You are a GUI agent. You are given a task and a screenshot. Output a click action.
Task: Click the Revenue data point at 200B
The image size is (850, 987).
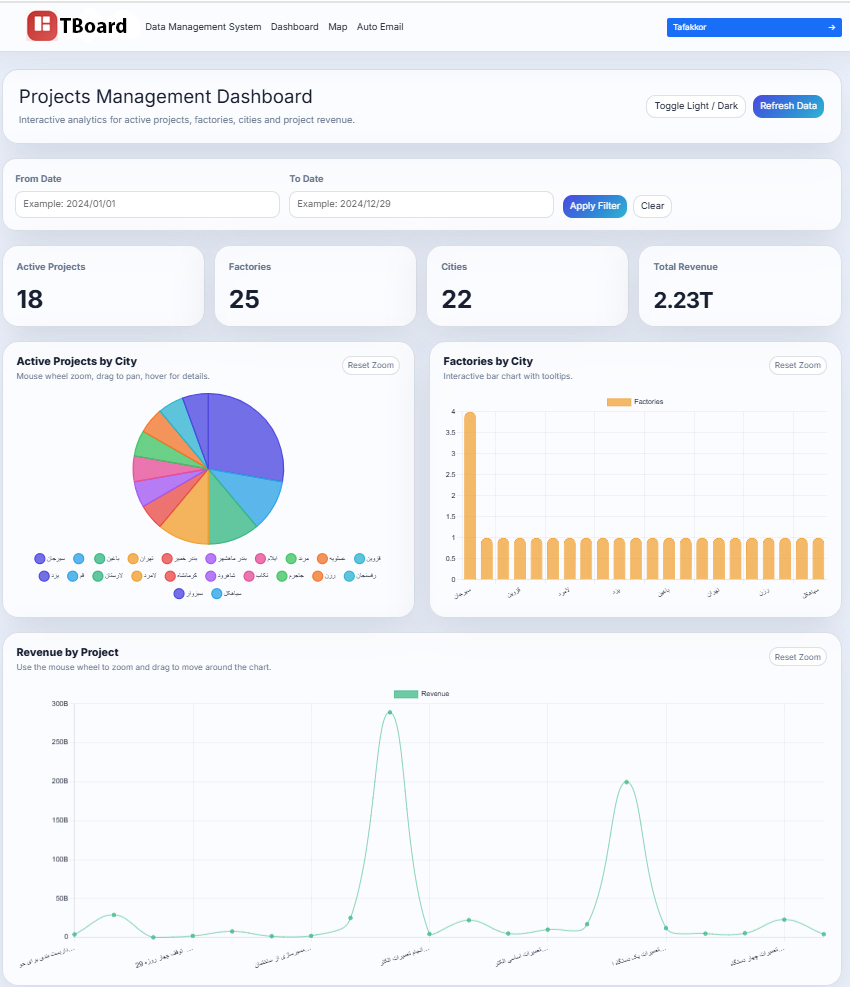[x=626, y=782]
